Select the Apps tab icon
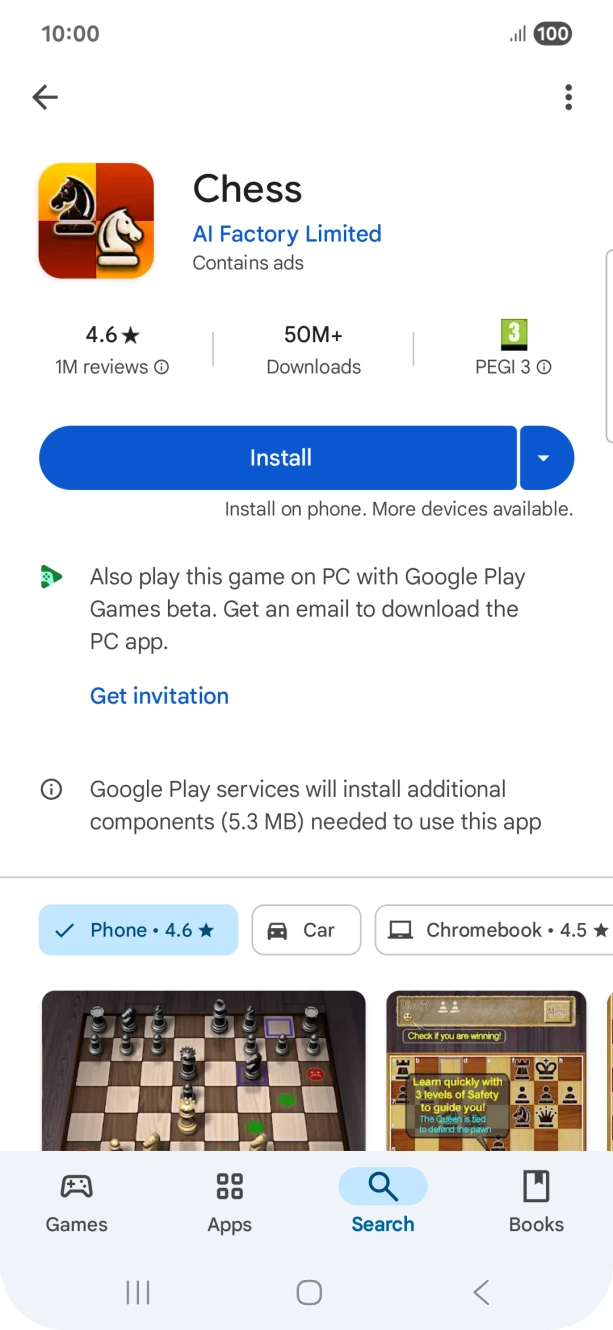The height and width of the screenshot is (1330, 613). click(x=229, y=1188)
